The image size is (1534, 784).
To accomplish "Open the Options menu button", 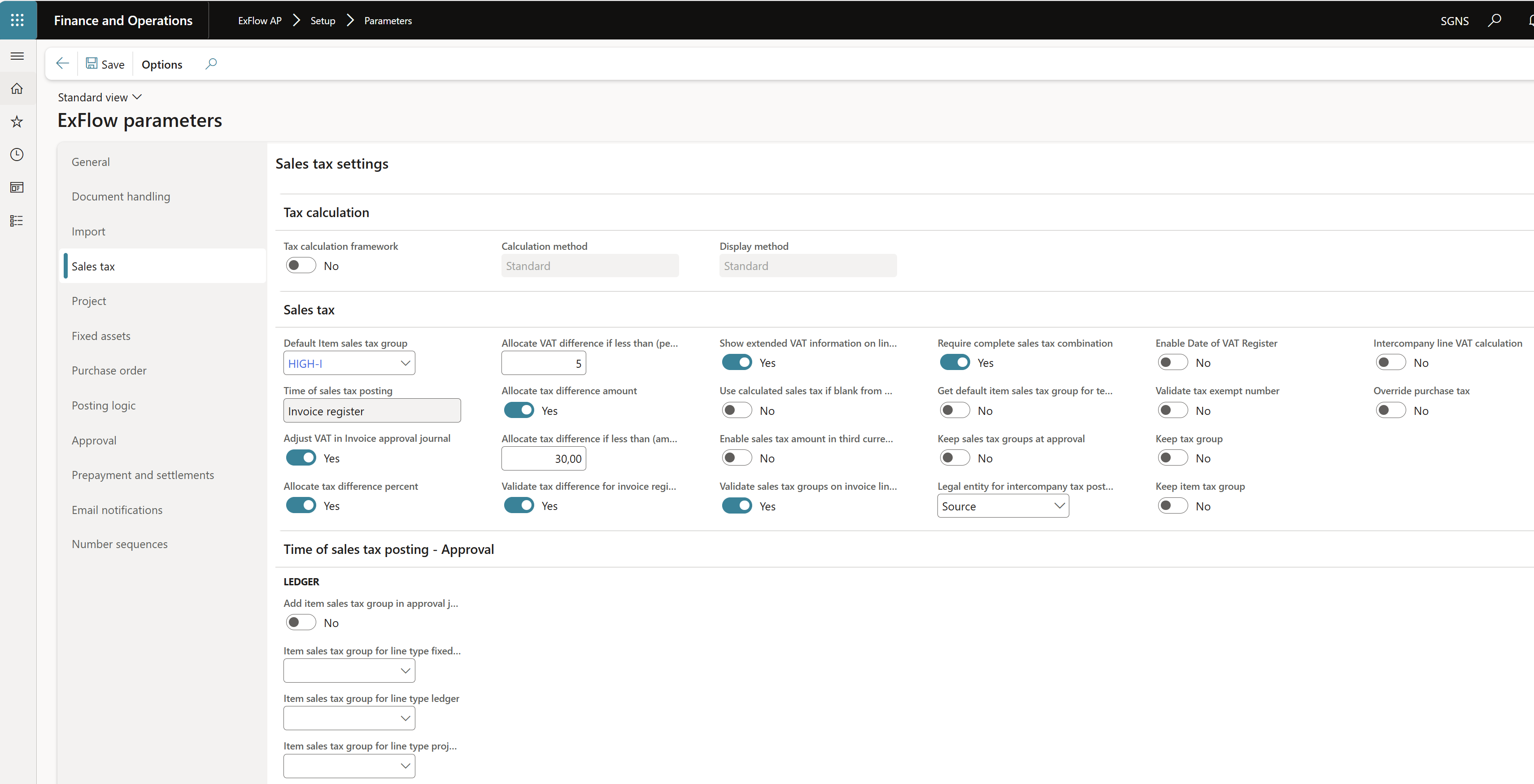I will 162,64.
